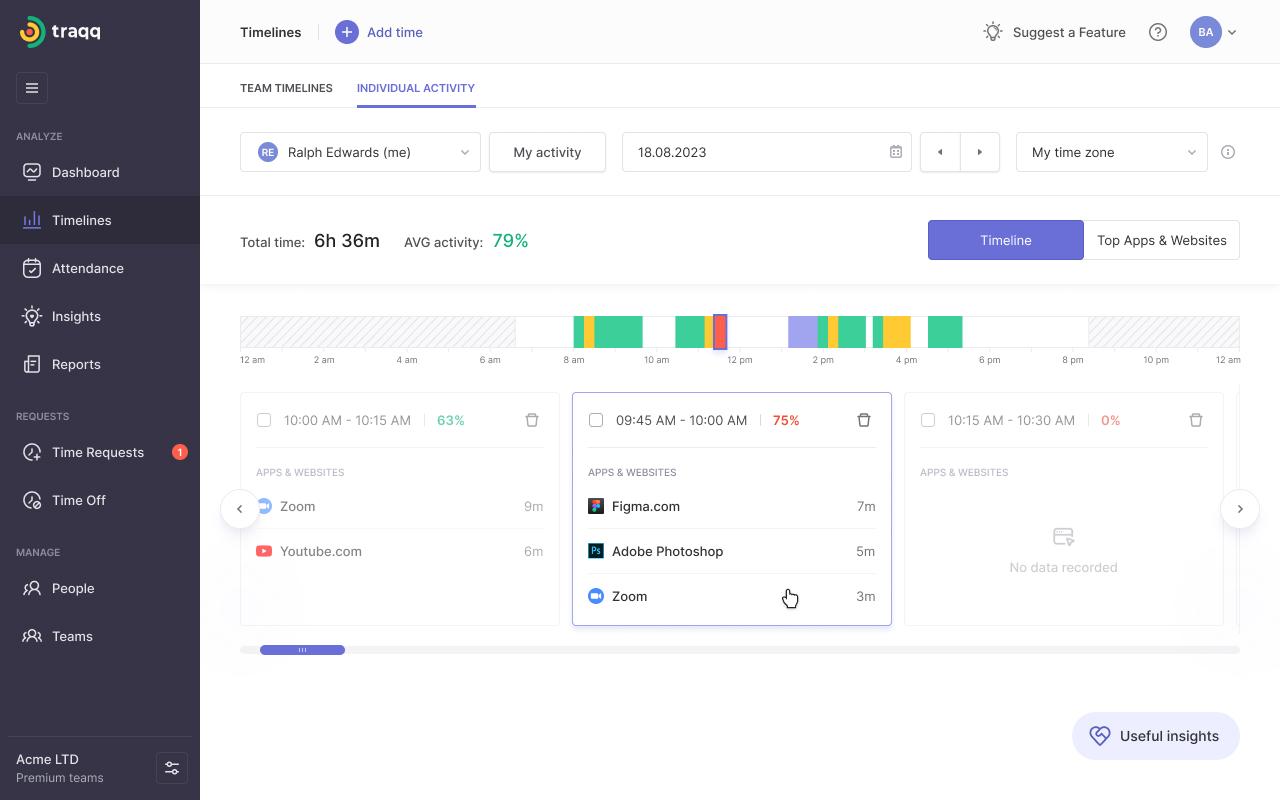Switch to Top Apps & Websites view

click(x=1161, y=240)
